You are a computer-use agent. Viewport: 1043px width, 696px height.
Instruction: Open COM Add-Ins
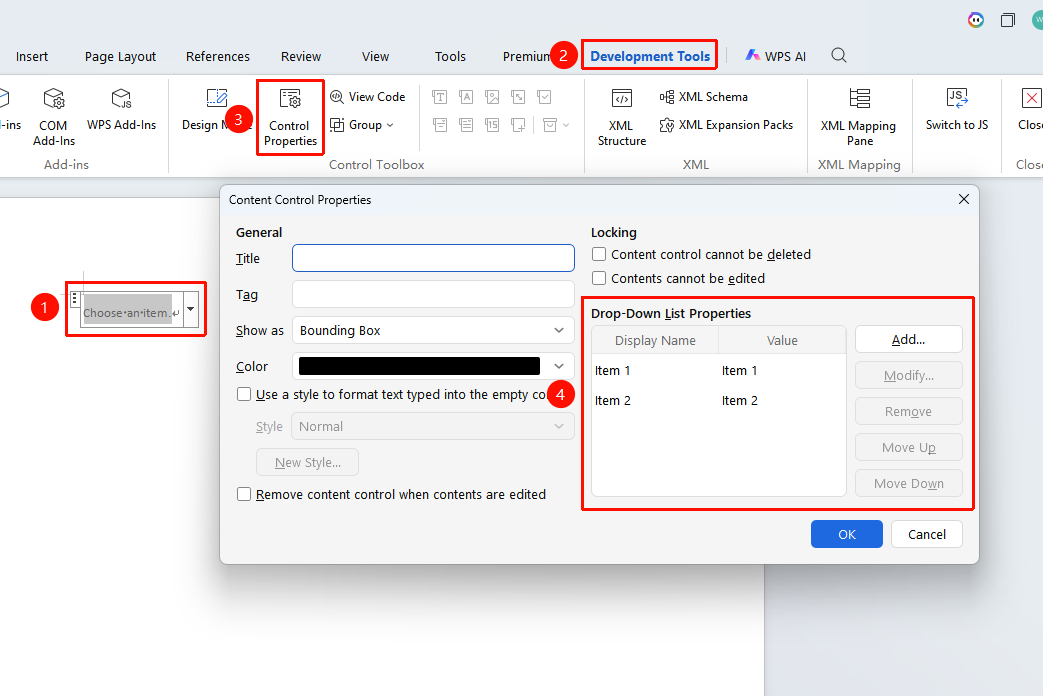click(54, 118)
